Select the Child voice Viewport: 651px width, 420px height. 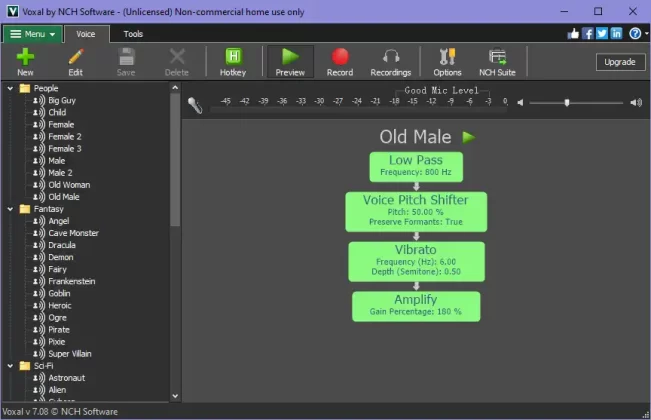(57, 112)
